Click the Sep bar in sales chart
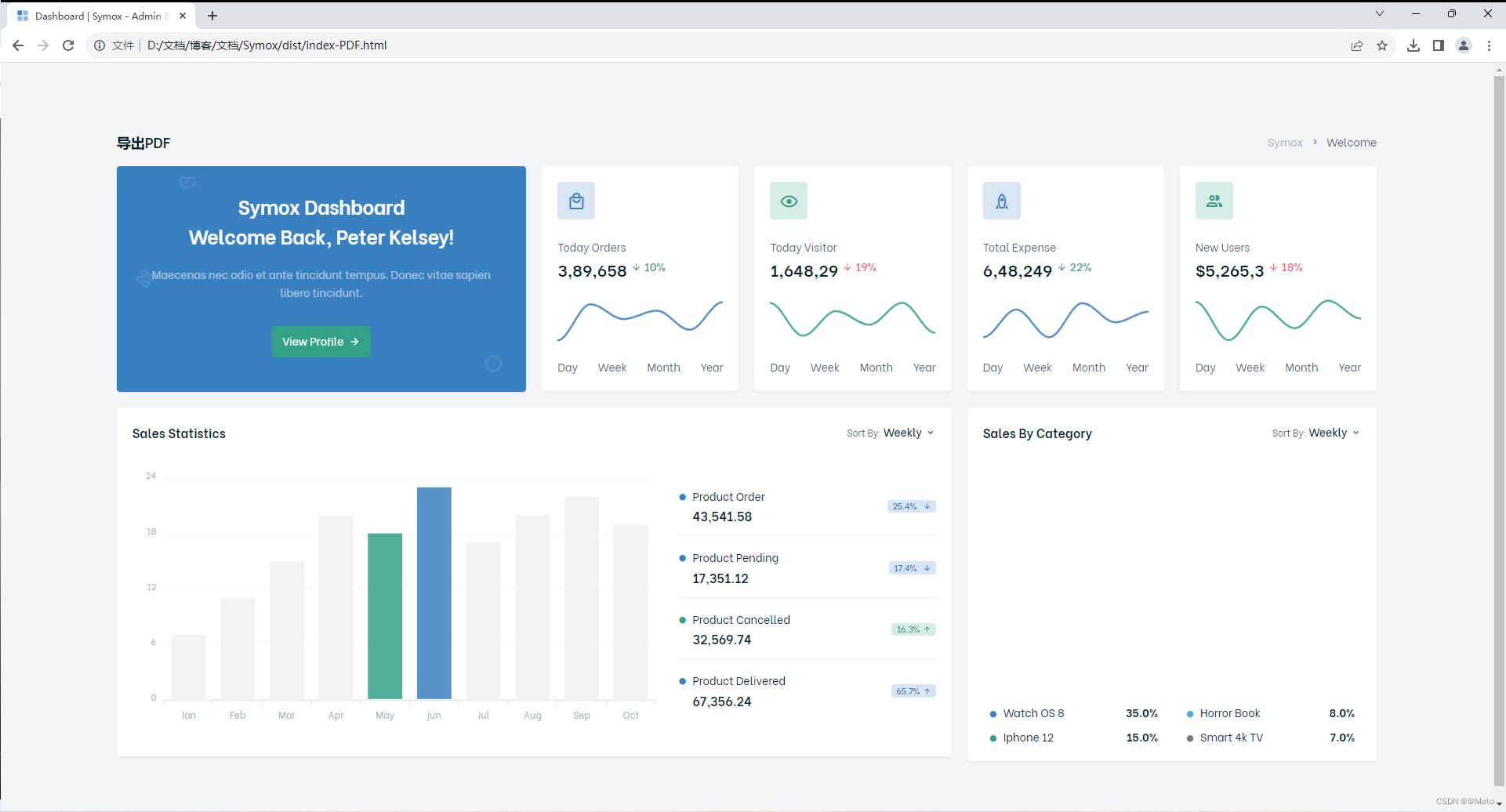The height and width of the screenshot is (812, 1506). click(582, 598)
